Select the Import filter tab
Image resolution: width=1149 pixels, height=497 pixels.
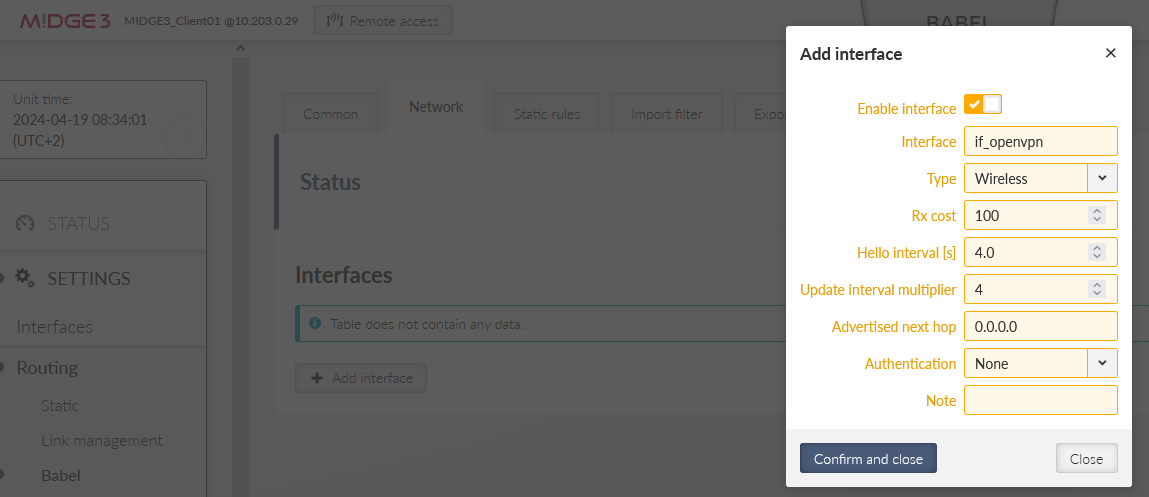coord(666,114)
